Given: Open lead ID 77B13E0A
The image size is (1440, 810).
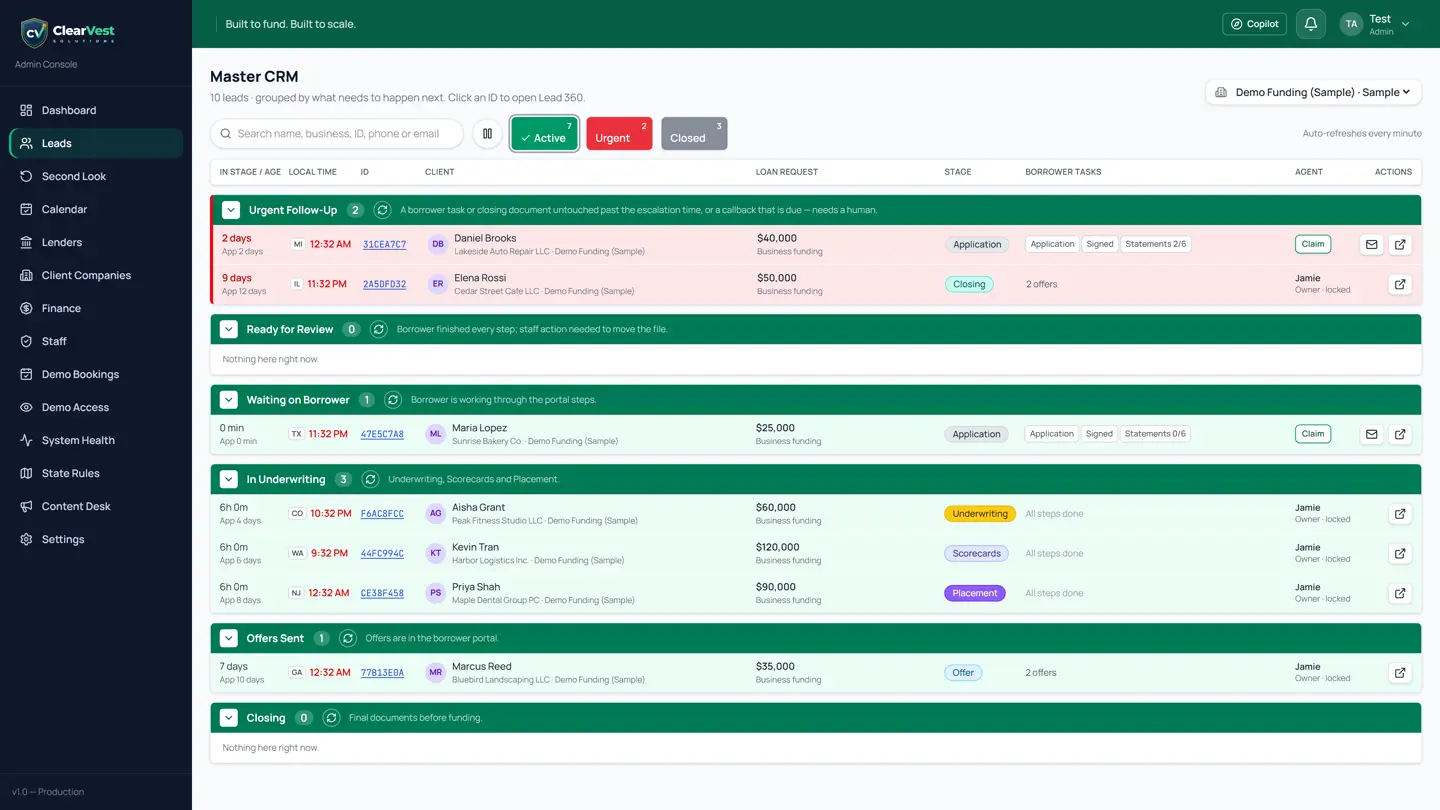Looking at the screenshot, I should 382,673.
